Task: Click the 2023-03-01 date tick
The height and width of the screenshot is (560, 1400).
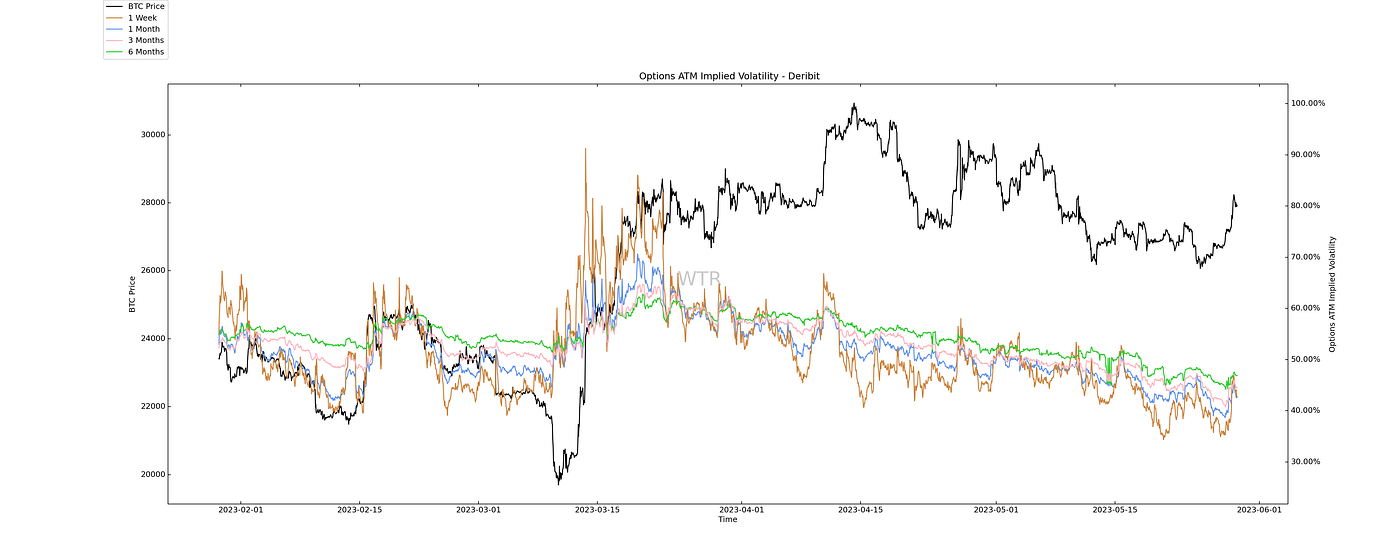Action: 479,509
